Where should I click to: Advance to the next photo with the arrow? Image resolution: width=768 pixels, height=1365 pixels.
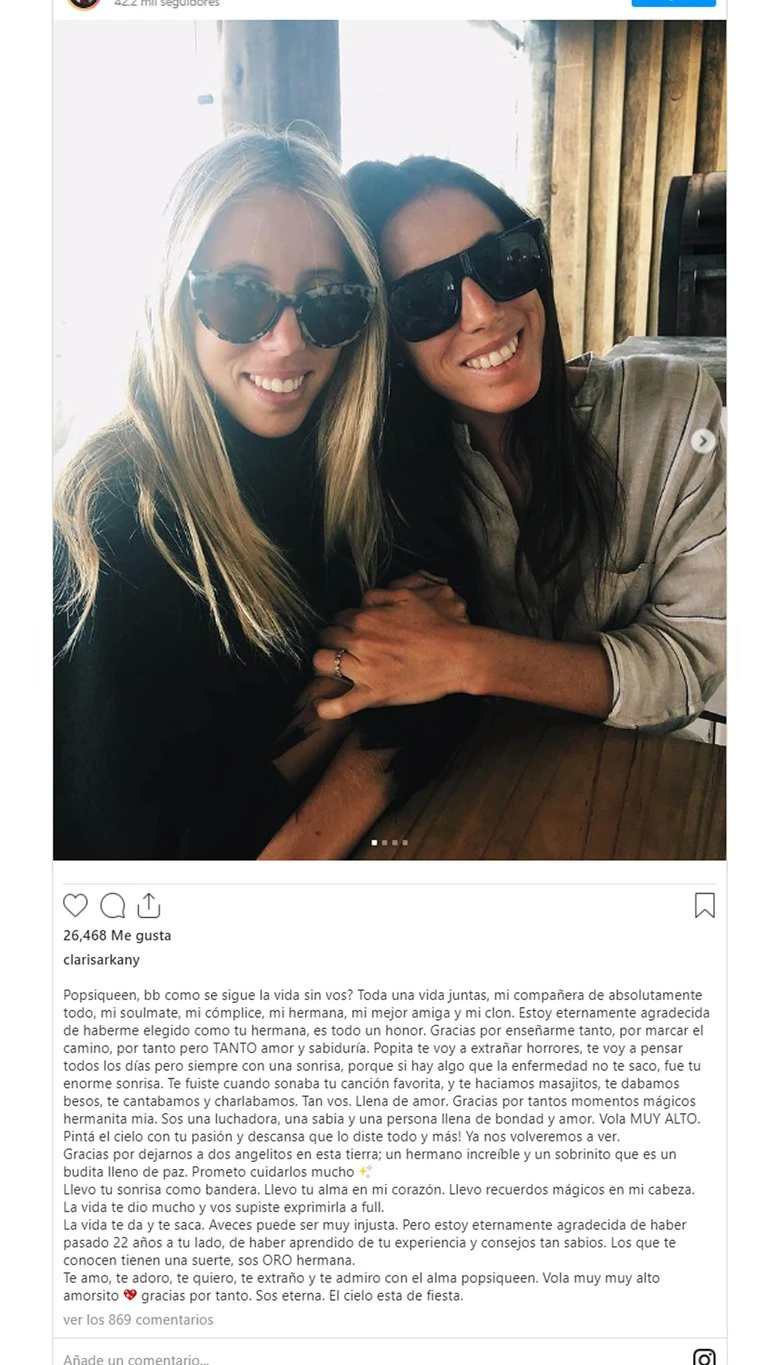(703, 440)
